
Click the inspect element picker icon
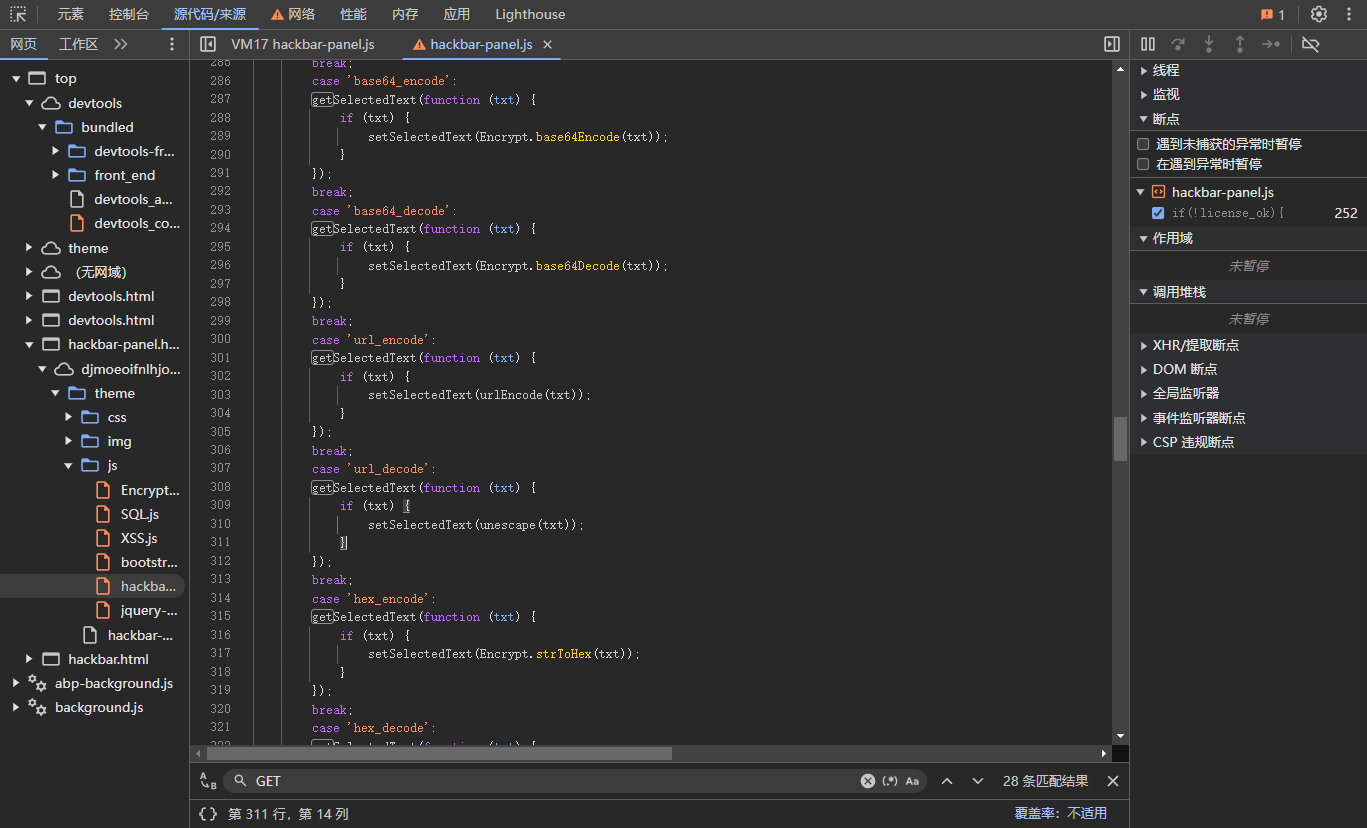[x=18, y=14]
